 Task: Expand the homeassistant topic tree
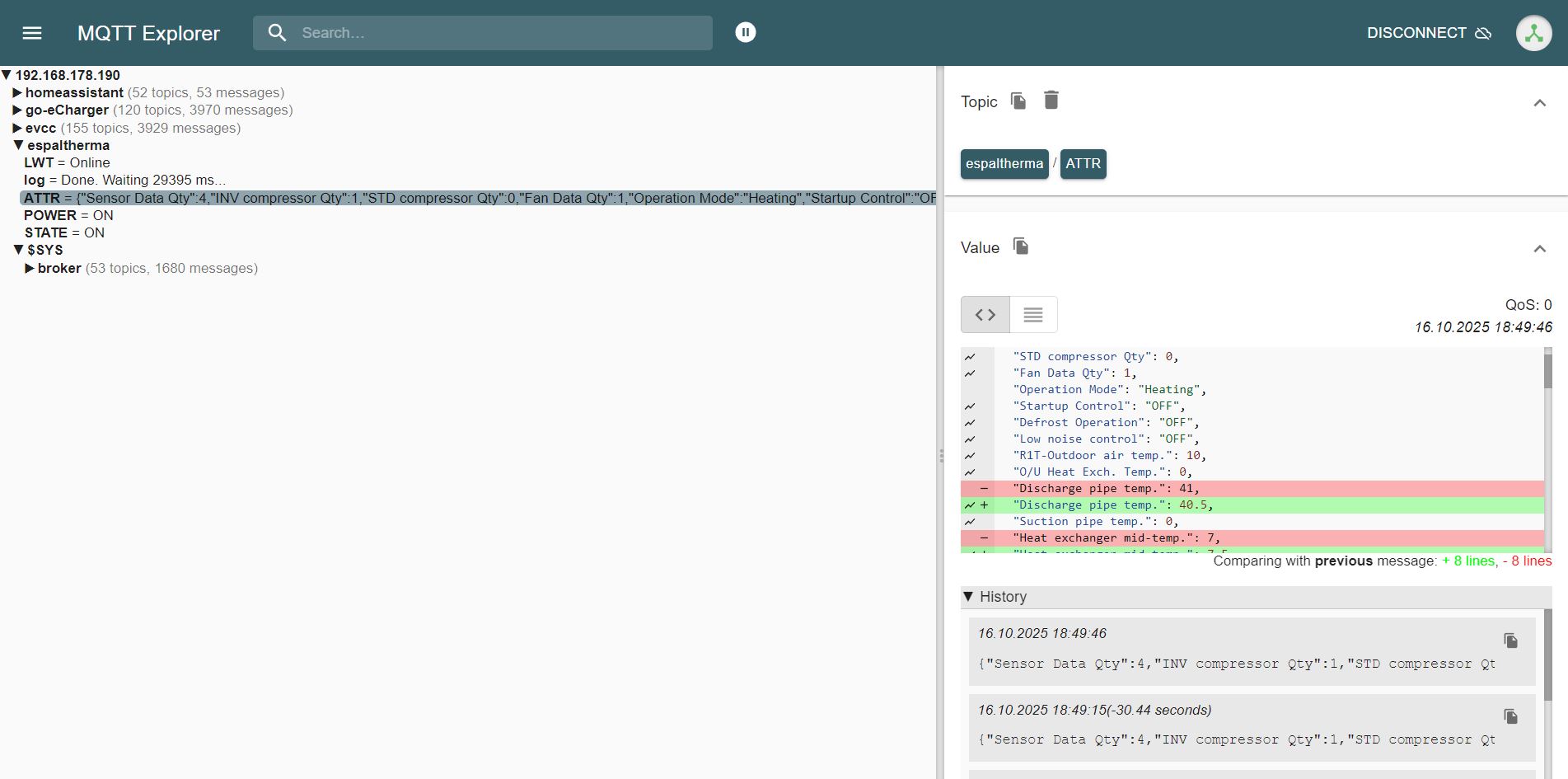[17, 93]
